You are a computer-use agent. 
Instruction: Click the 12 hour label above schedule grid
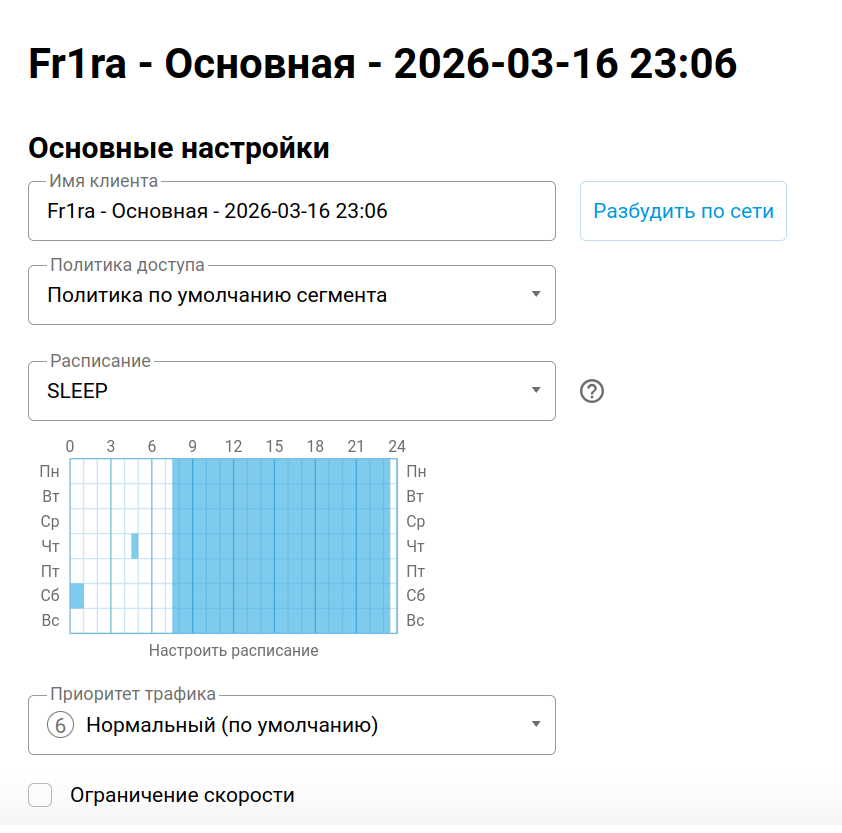pyautogui.click(x=233, y=446)
